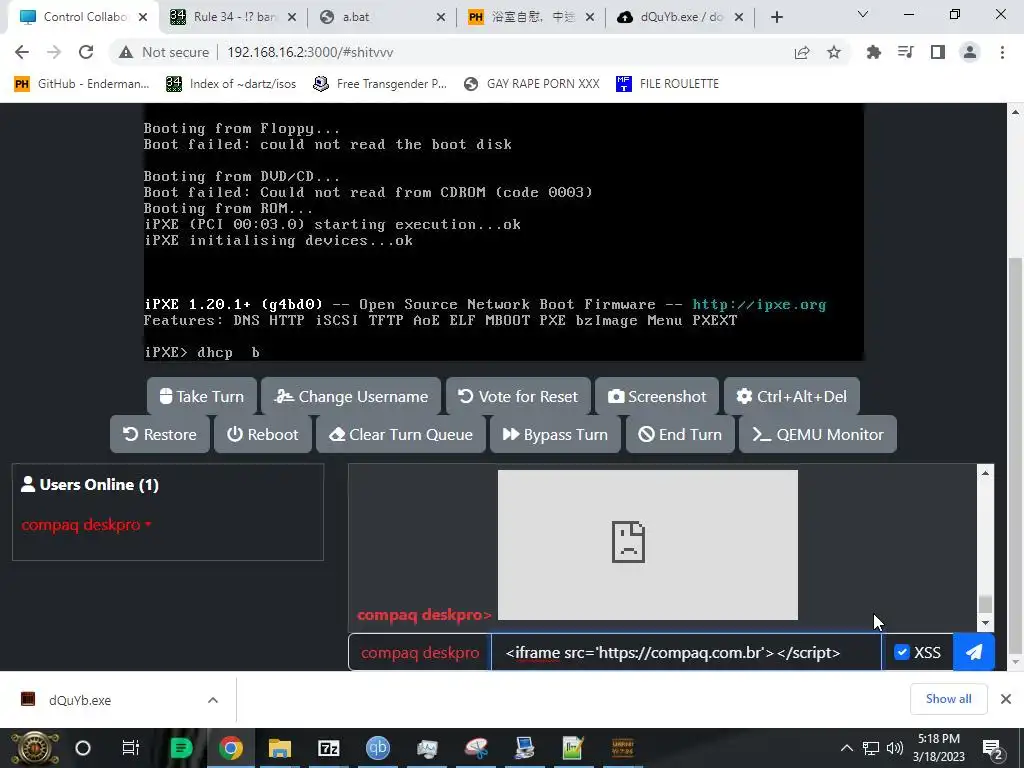Open Task View on the taskbar
1024x768 pixels.
pos(131,748)
